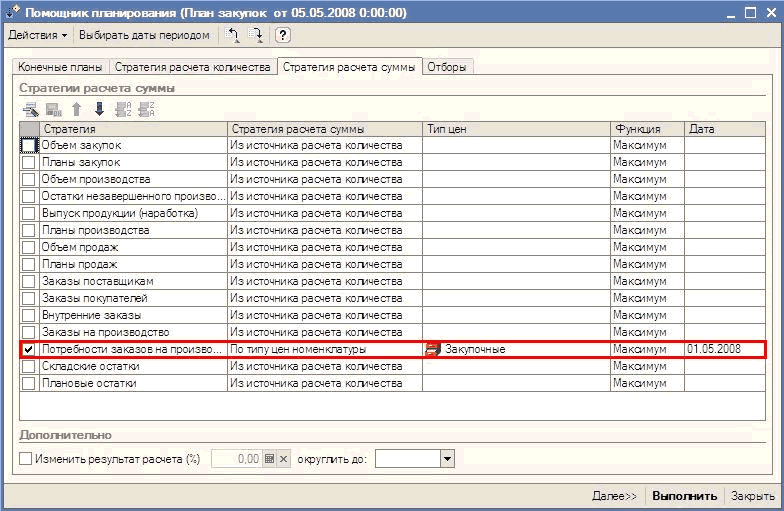The image size is (784, 511).
Task: Click the move row up arrow icon
Action: point(76,110)
